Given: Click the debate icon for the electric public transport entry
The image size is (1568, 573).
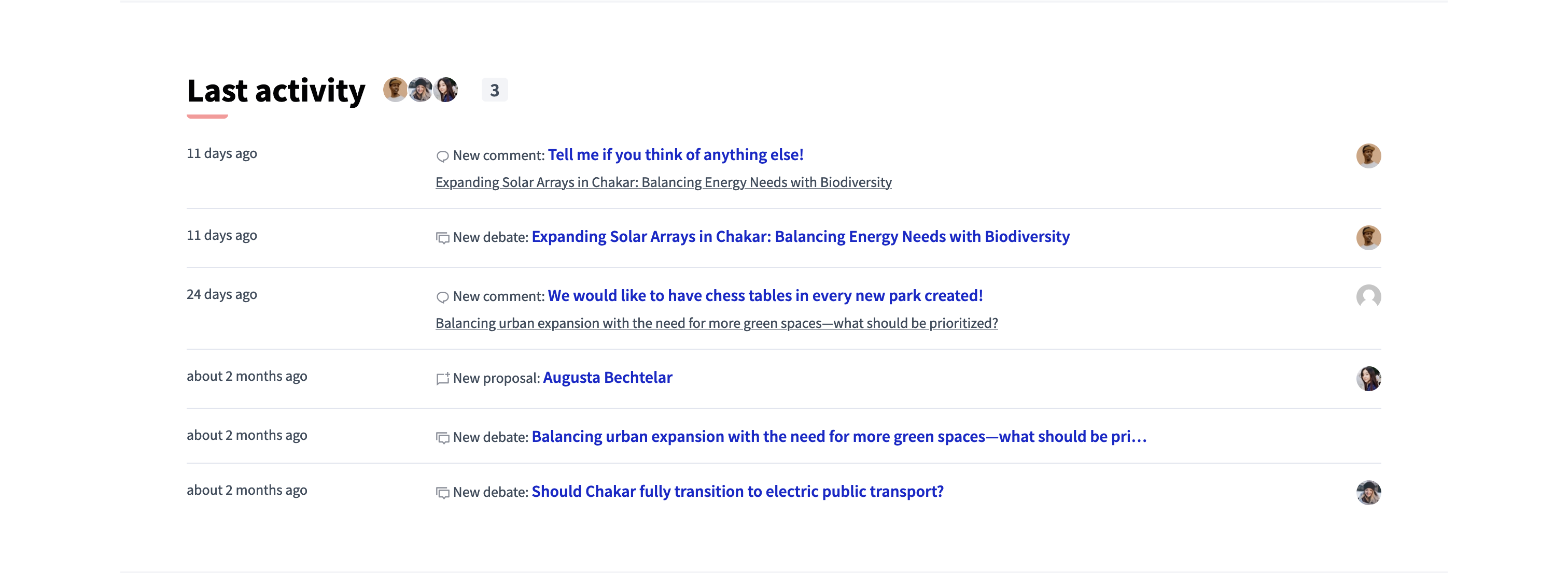Looking at the screenshot, I should (x=442, y=492).
